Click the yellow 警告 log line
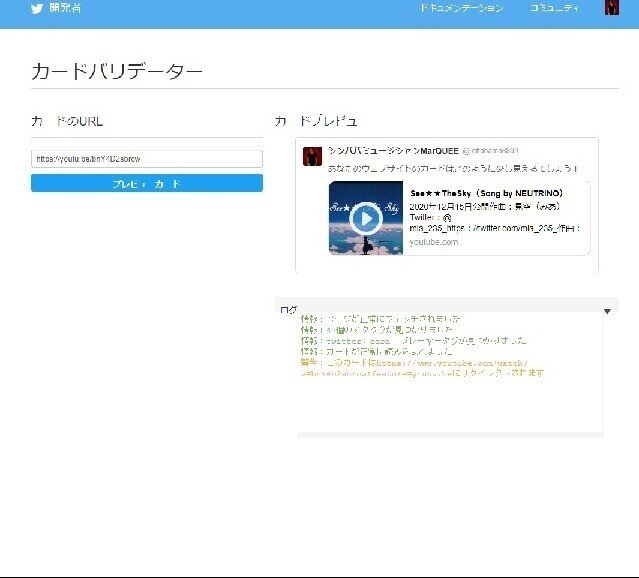Viewport: 639px width, 578px height. coord(422,368)
